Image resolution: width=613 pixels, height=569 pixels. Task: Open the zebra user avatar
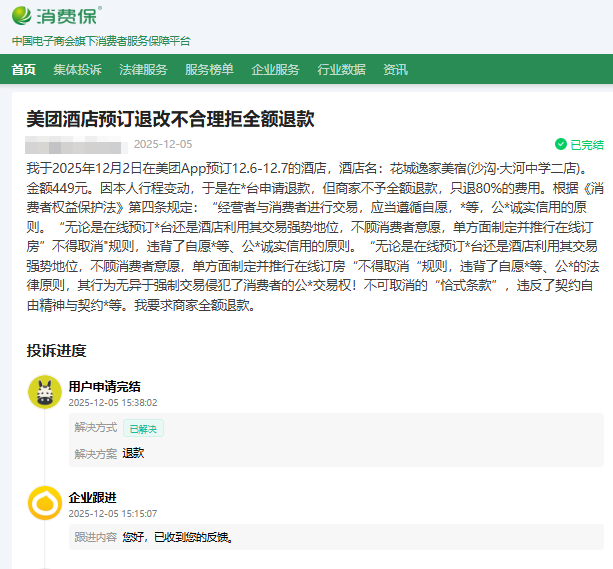pos(44,392)
